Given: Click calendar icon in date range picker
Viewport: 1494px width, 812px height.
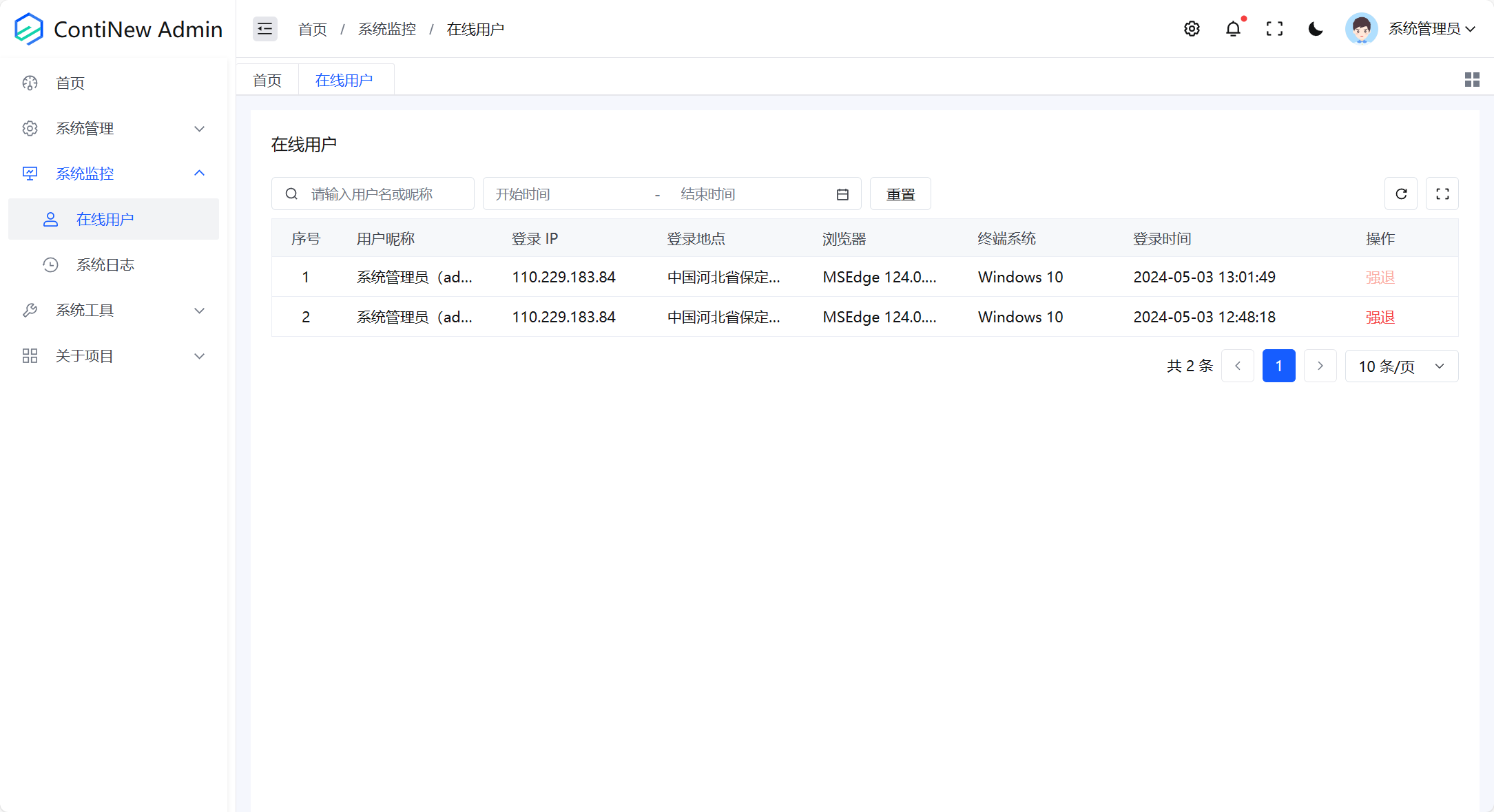Looking at the screenshot, I should (x=842, y=194).
